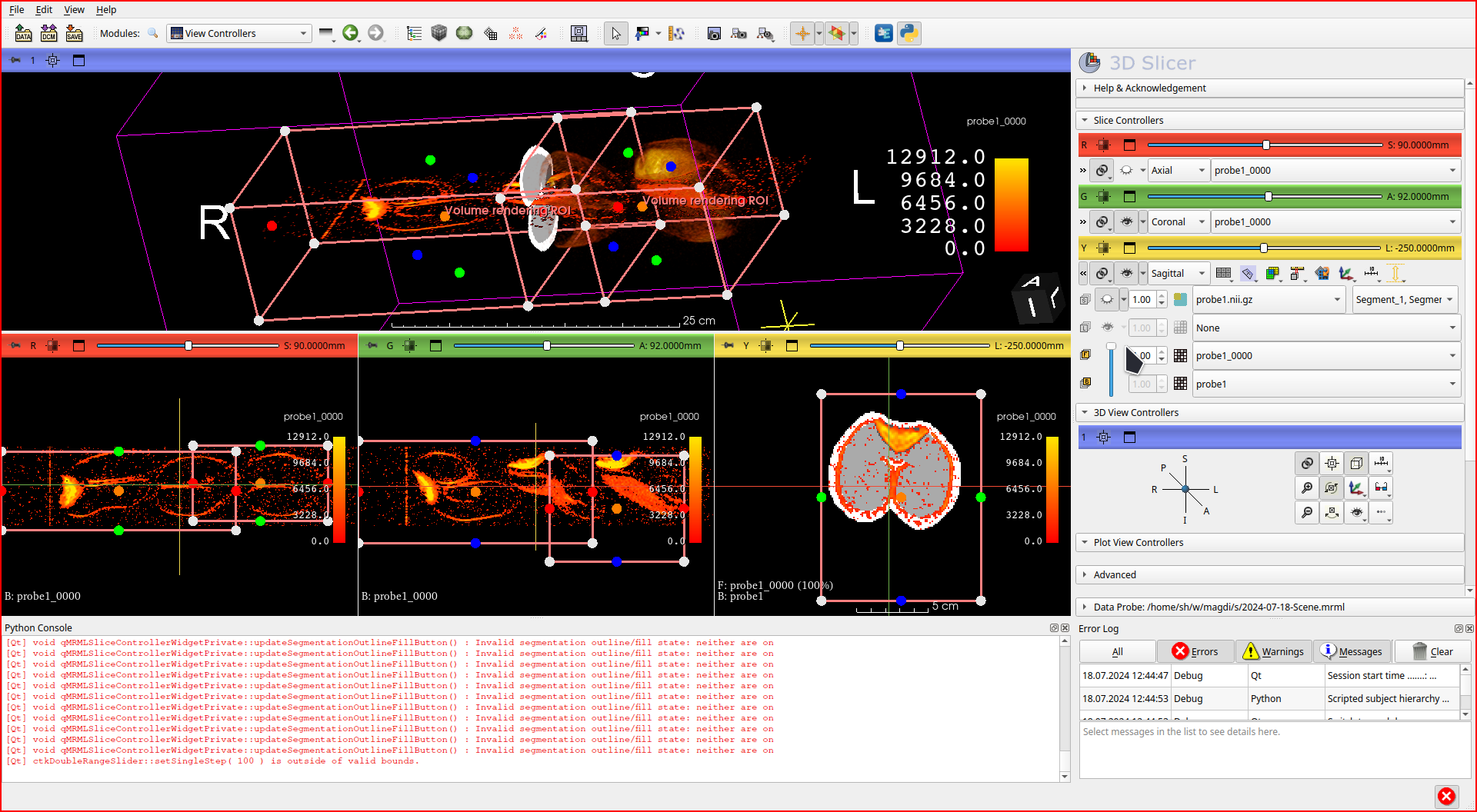Viewport: 1477px width, 812px height.
Task: Go back to previous module arrow
Action: pos(350,33)
